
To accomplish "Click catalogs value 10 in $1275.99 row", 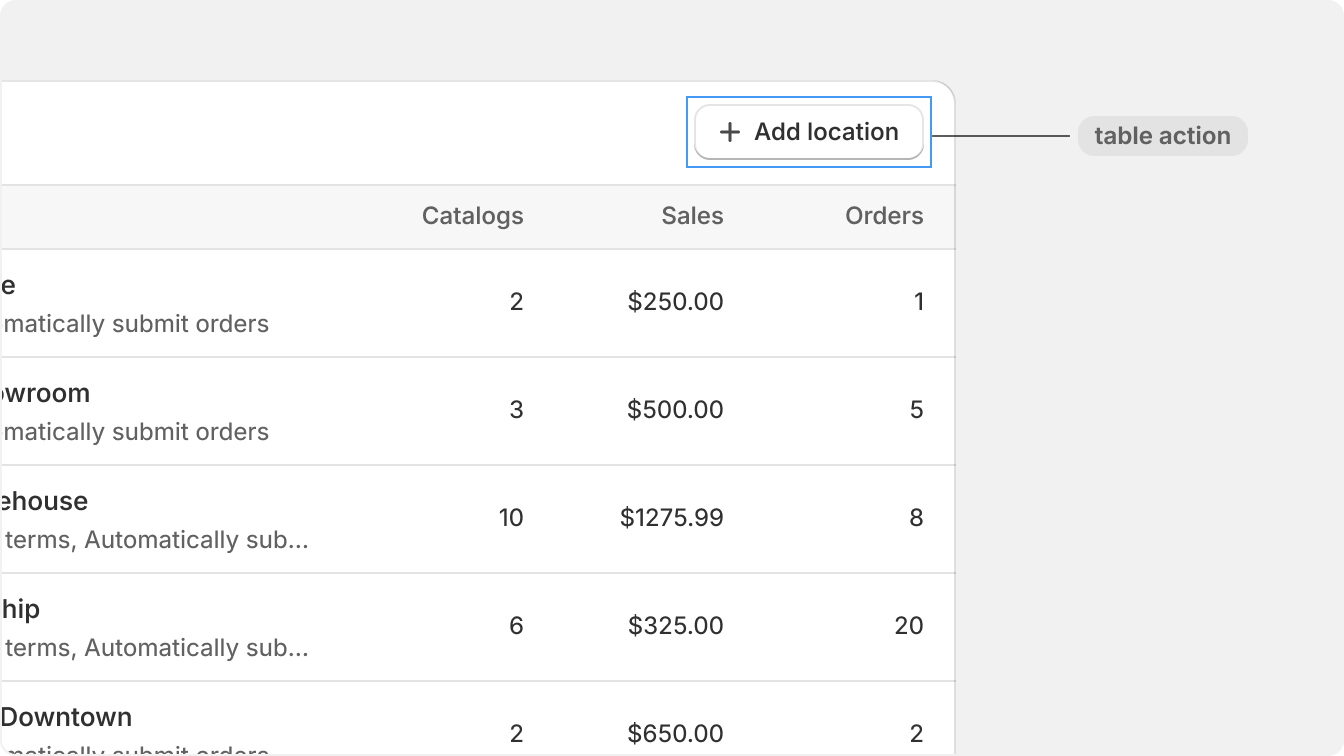I will point(511,518).
